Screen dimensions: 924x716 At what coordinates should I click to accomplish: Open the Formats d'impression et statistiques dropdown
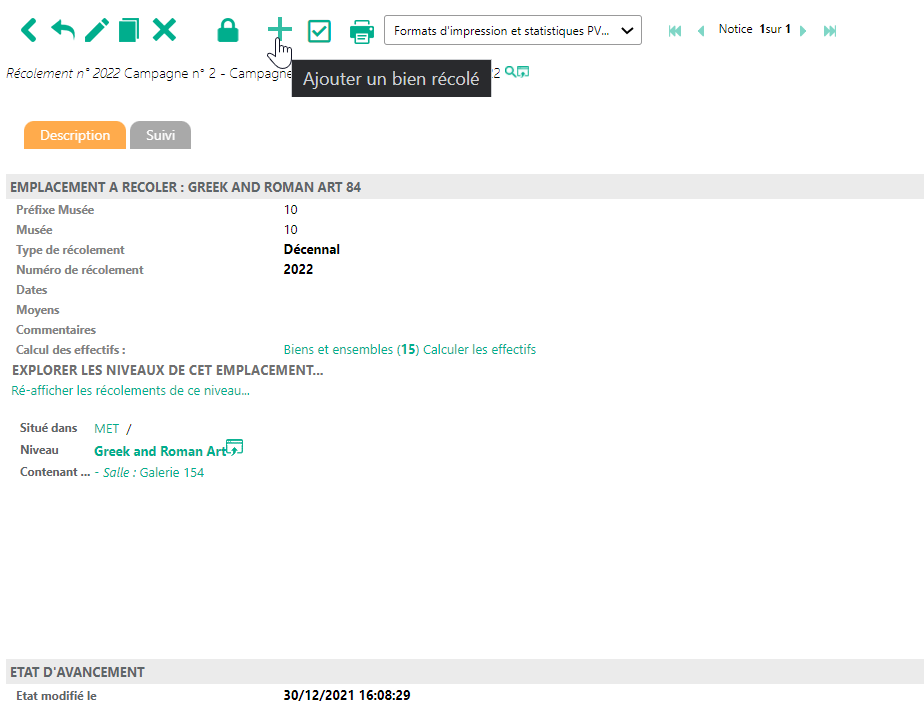[512, 31]
